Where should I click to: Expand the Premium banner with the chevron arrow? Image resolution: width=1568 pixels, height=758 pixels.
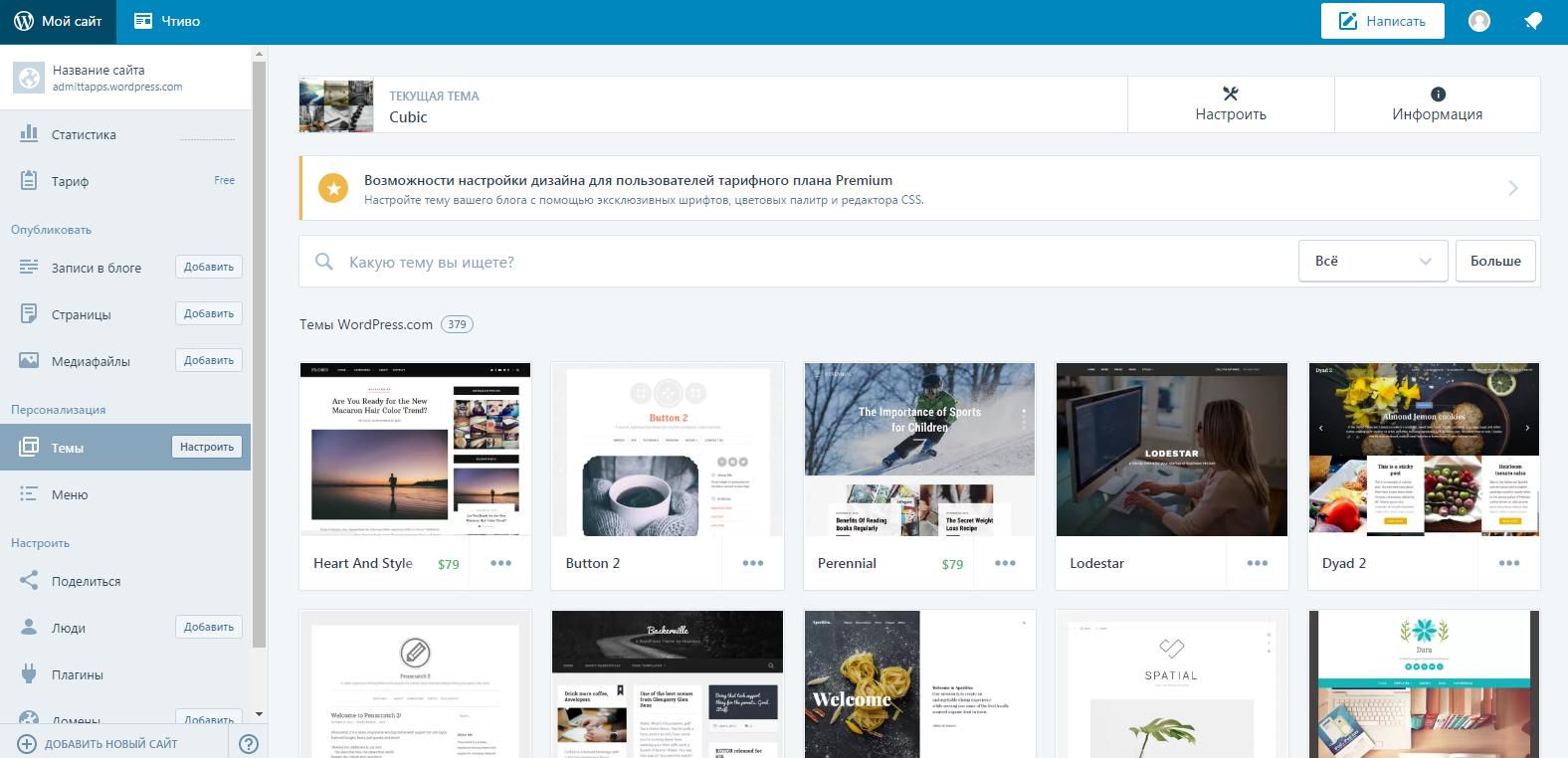(1513, 188)
